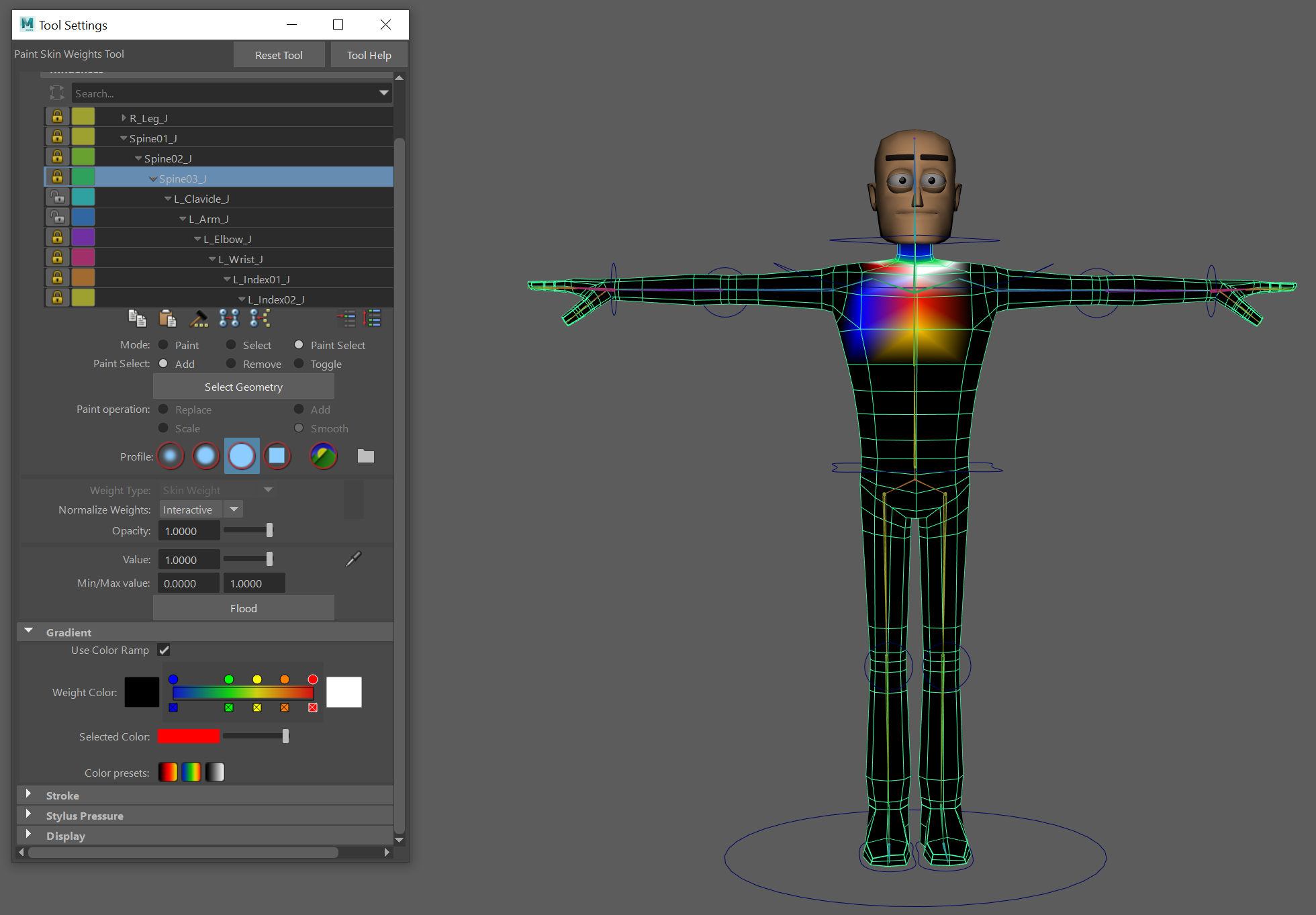Click the eyedropper icon next to Value
Image resolution: width=1316 pixels, height=915 pixels.
point(353,559)
